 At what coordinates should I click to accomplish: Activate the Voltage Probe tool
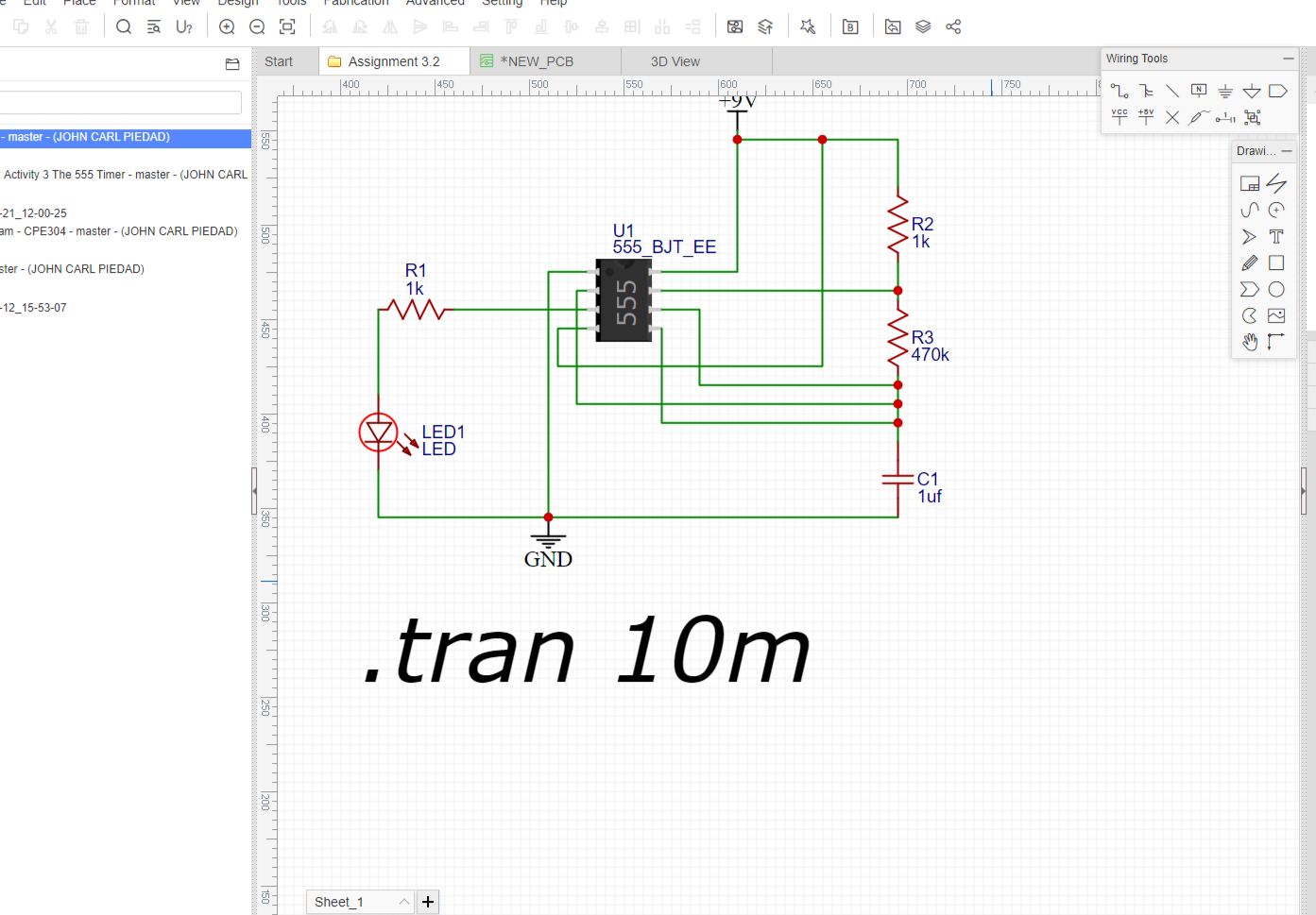click(1199, 117)
